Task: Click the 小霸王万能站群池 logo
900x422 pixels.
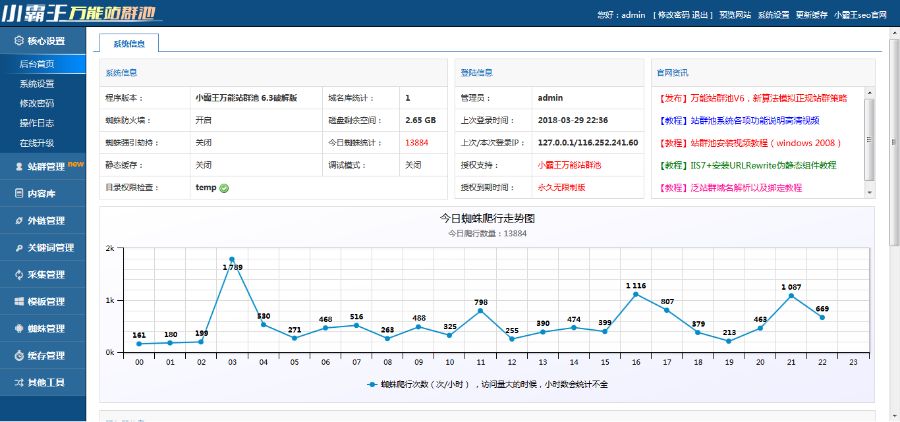Action: [x=82, y=13]
